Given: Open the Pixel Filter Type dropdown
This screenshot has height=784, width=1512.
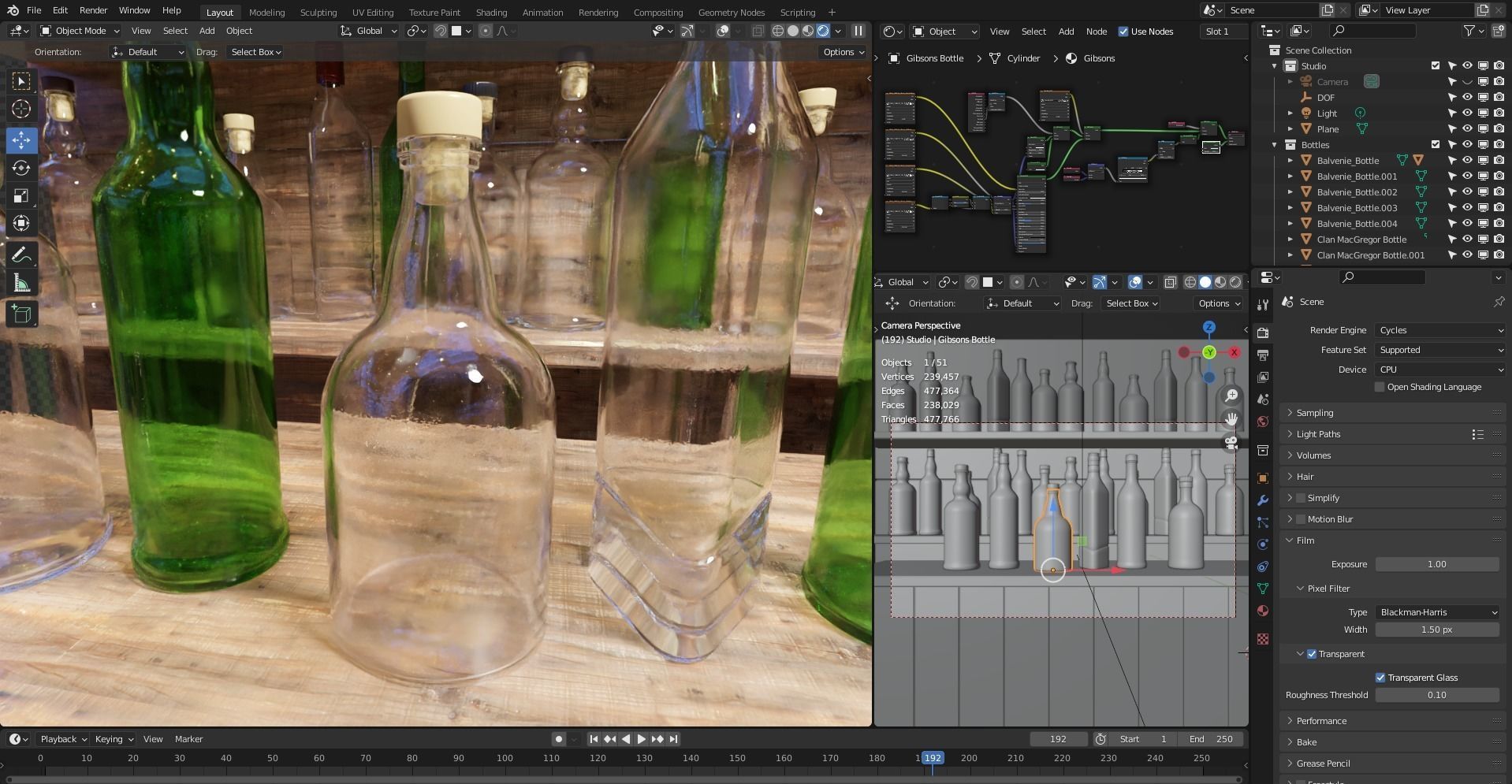Looking at the screenshot, I should (1437, 612).
